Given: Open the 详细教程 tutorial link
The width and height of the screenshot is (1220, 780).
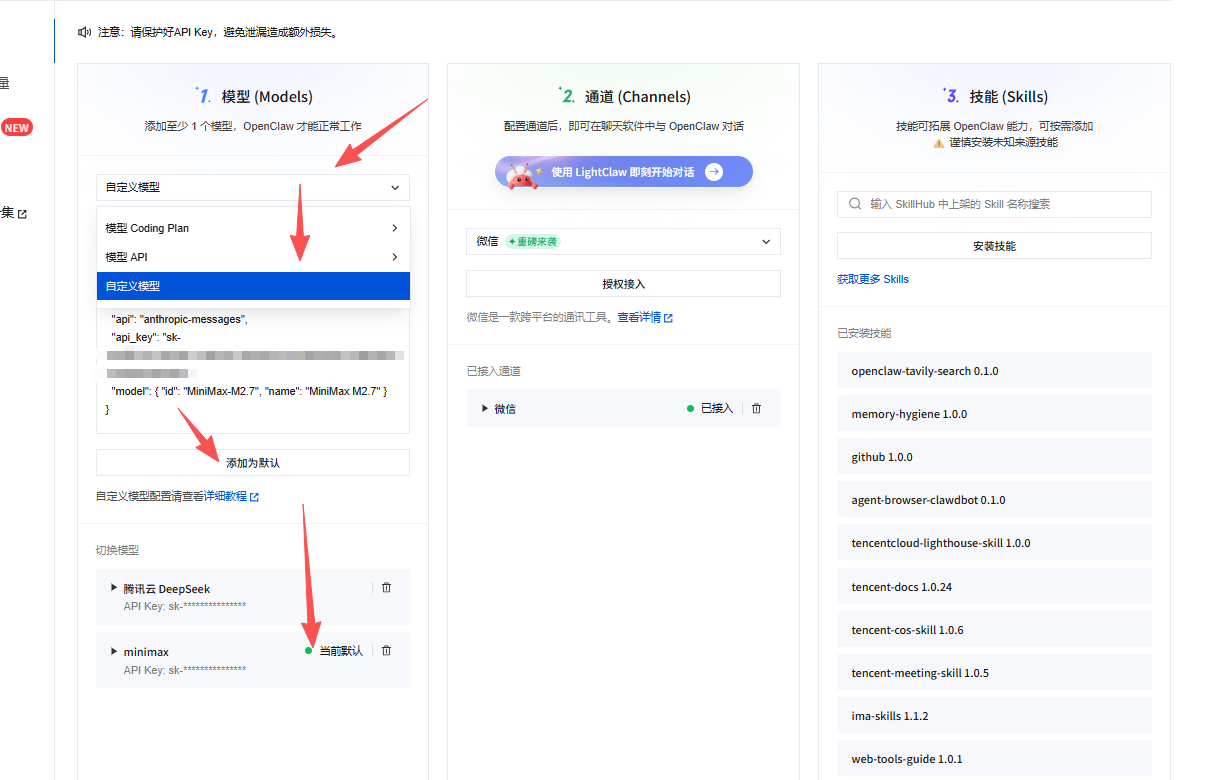Looking at the screenshot, I should click(225, 496).
